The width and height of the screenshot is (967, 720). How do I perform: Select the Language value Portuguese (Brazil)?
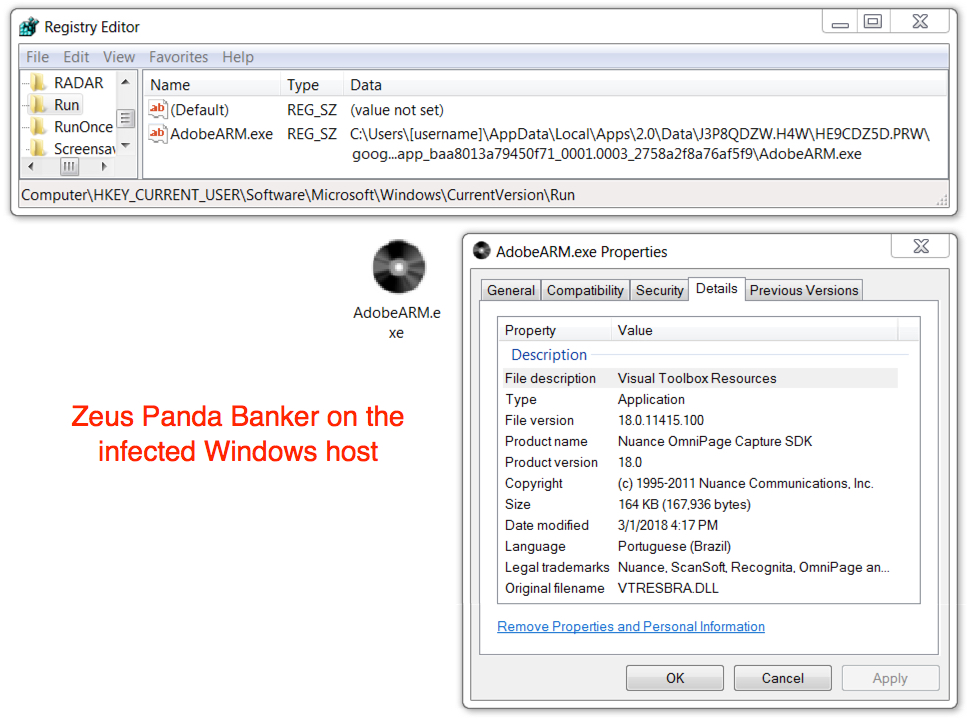click(x=674, y=546)
